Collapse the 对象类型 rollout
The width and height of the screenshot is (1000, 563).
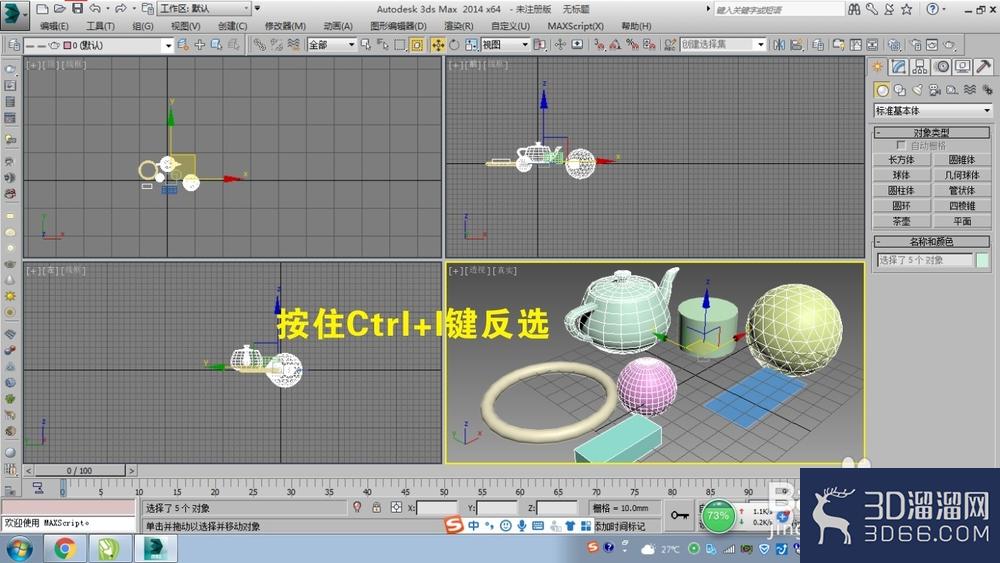coord(931,133)
